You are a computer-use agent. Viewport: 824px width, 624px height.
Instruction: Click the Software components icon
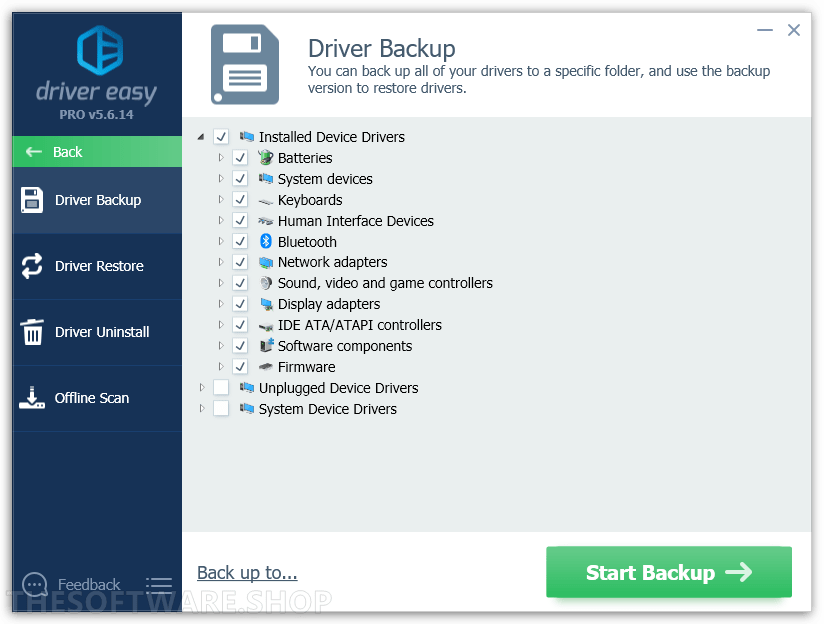pyautogui.click(x=267, y=345)
